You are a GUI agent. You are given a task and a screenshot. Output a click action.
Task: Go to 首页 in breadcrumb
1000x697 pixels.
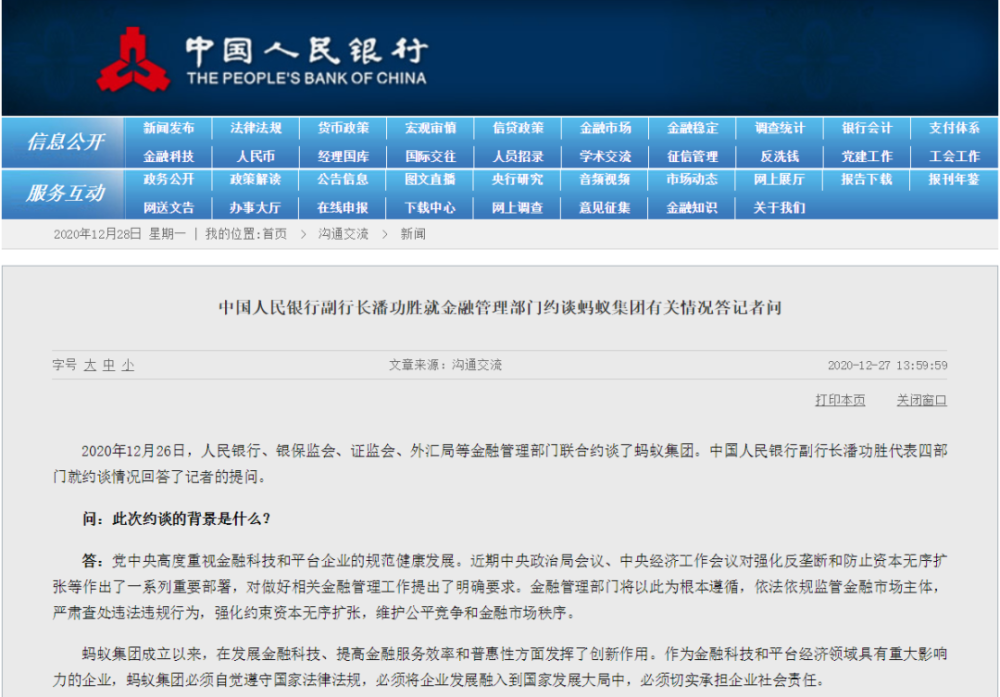point(275,234)
